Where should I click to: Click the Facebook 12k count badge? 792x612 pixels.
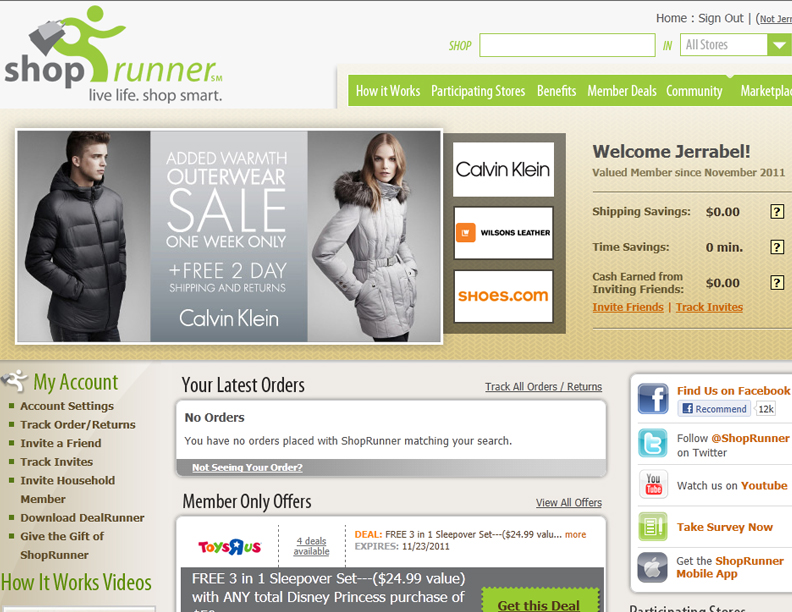point(766,409)
